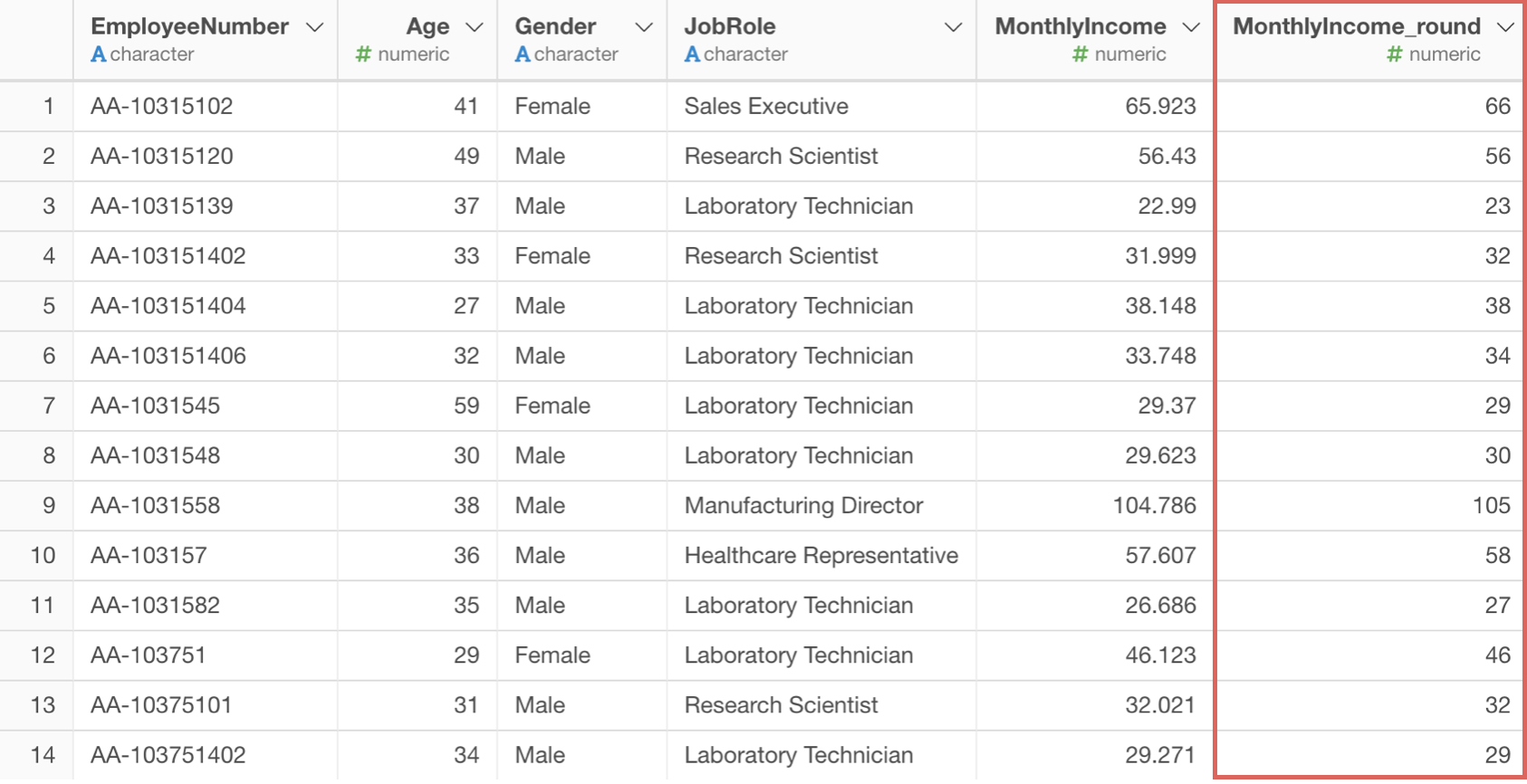Click the numeric hash icon under Age
Screen dimensions: 1527x784
coord(363,54)
